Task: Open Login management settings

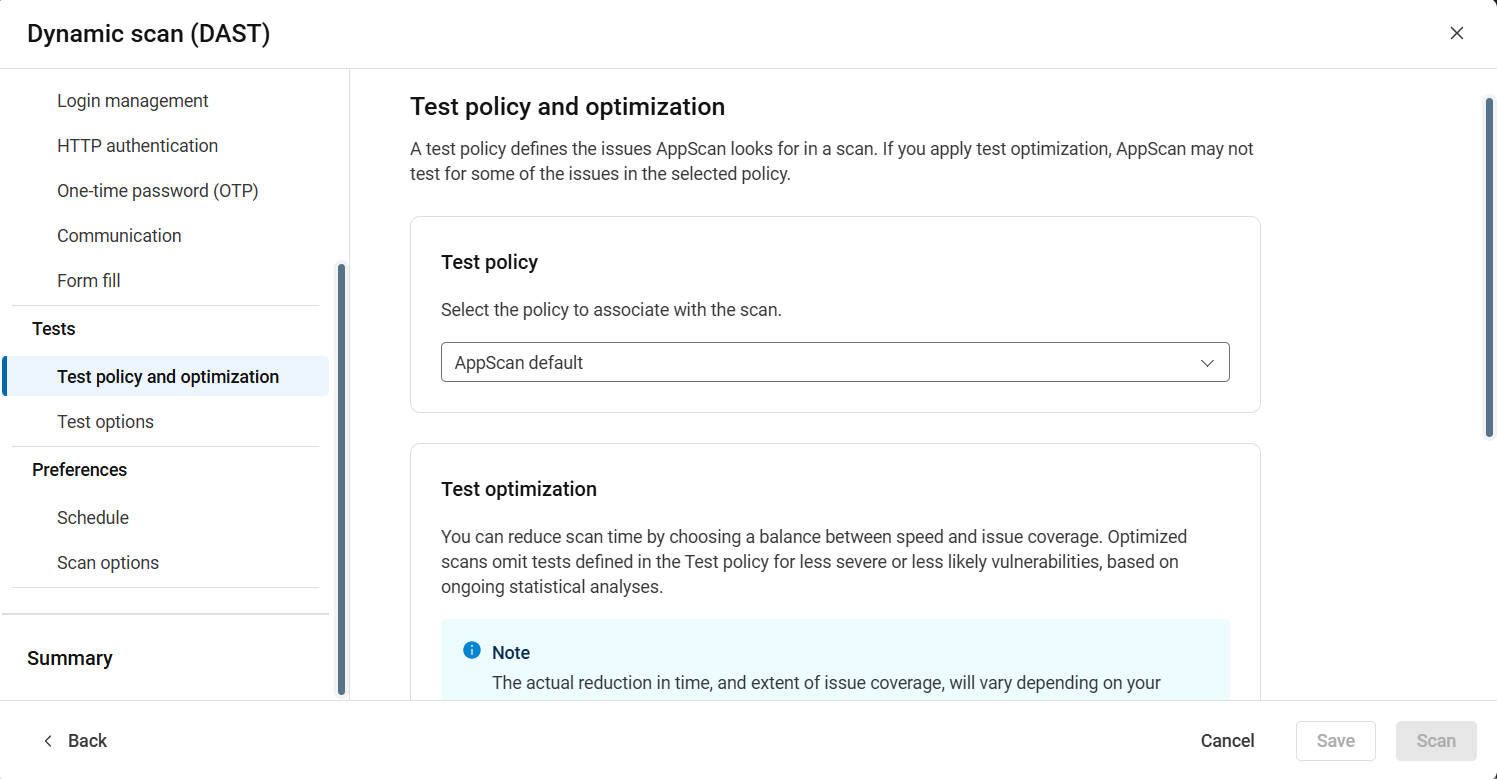Action: (132, 101)
